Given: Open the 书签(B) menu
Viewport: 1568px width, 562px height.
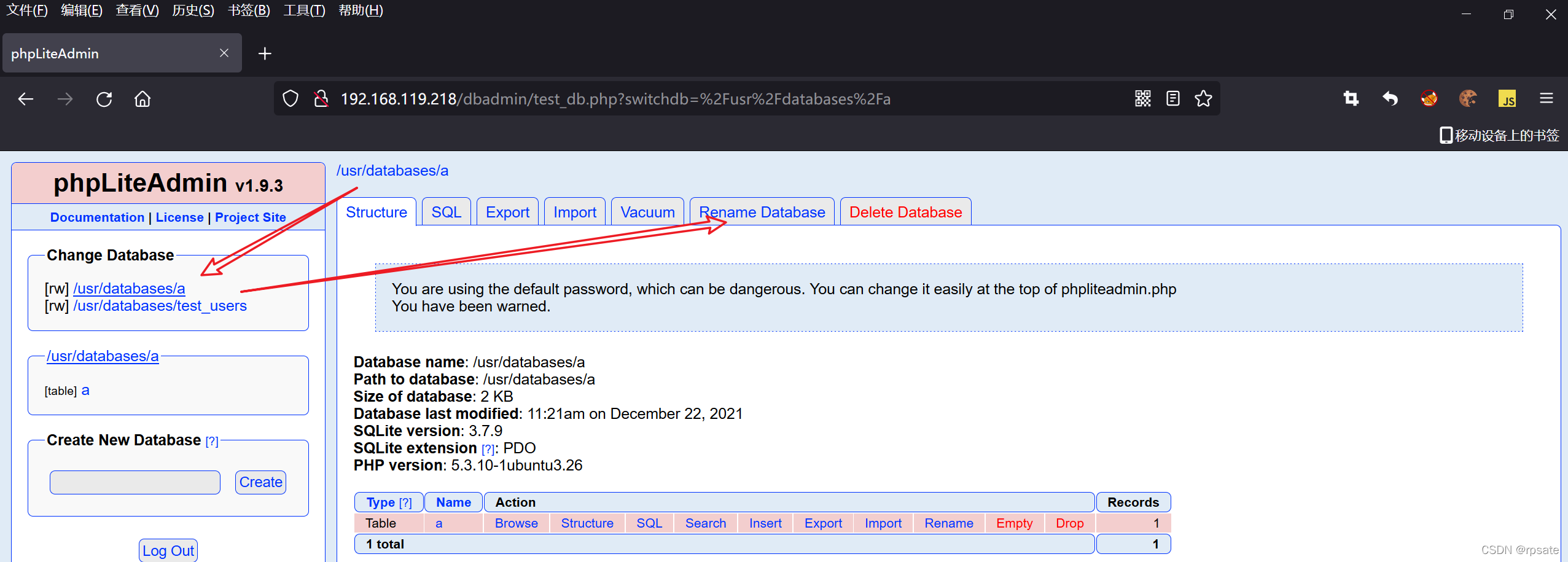Looking at the screenshot, I should click(249, 10).
